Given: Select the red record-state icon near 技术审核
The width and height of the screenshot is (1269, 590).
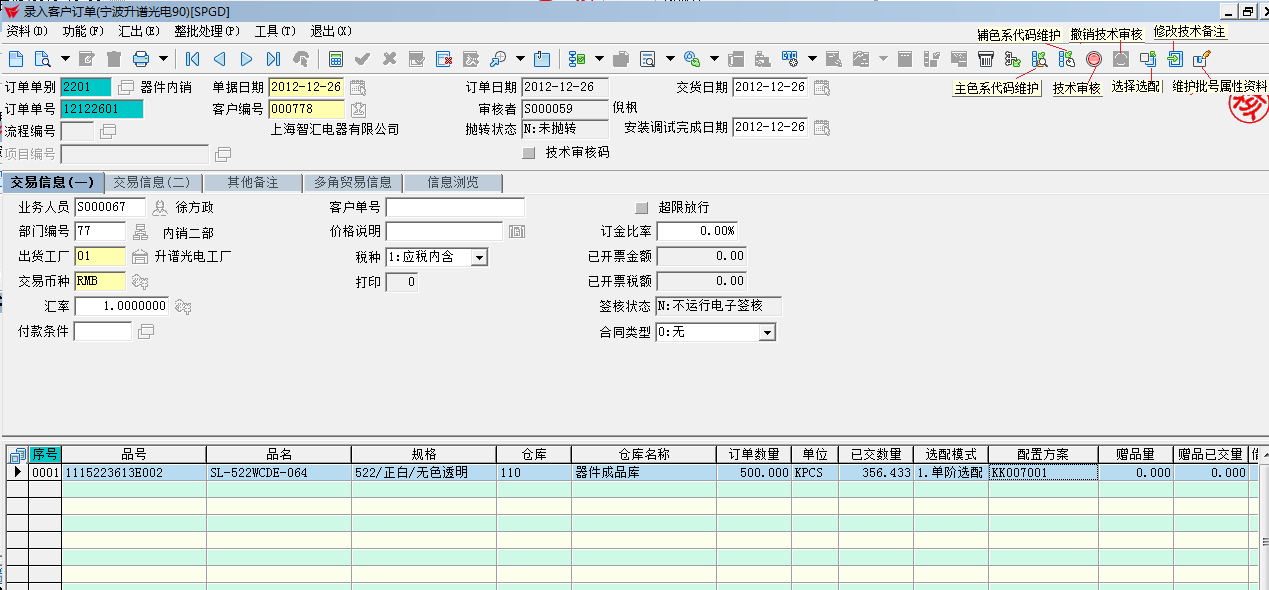Looking at the screenshot, I should point(1096,59).
